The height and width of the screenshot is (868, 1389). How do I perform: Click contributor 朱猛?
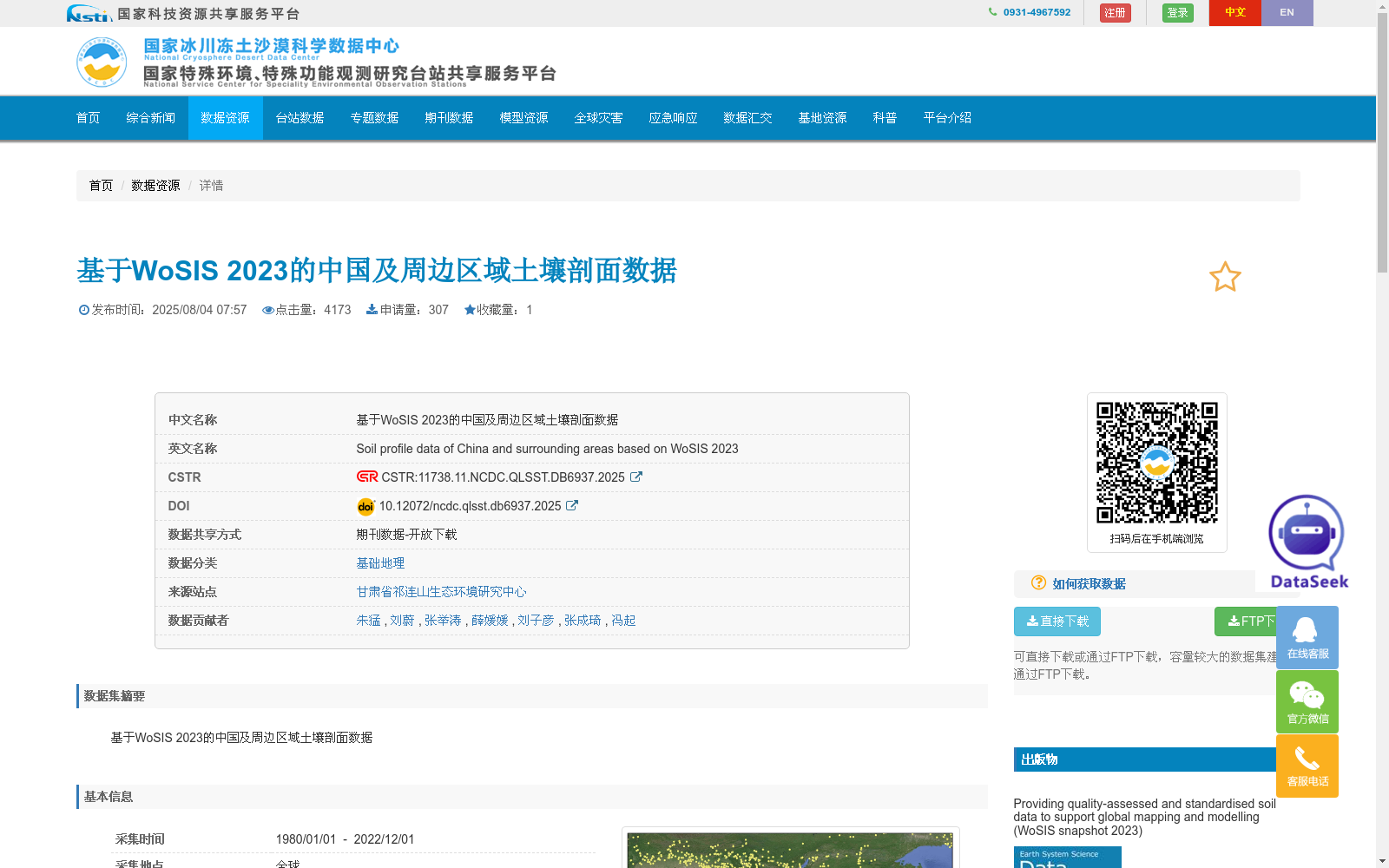click(x=368, y=621)
